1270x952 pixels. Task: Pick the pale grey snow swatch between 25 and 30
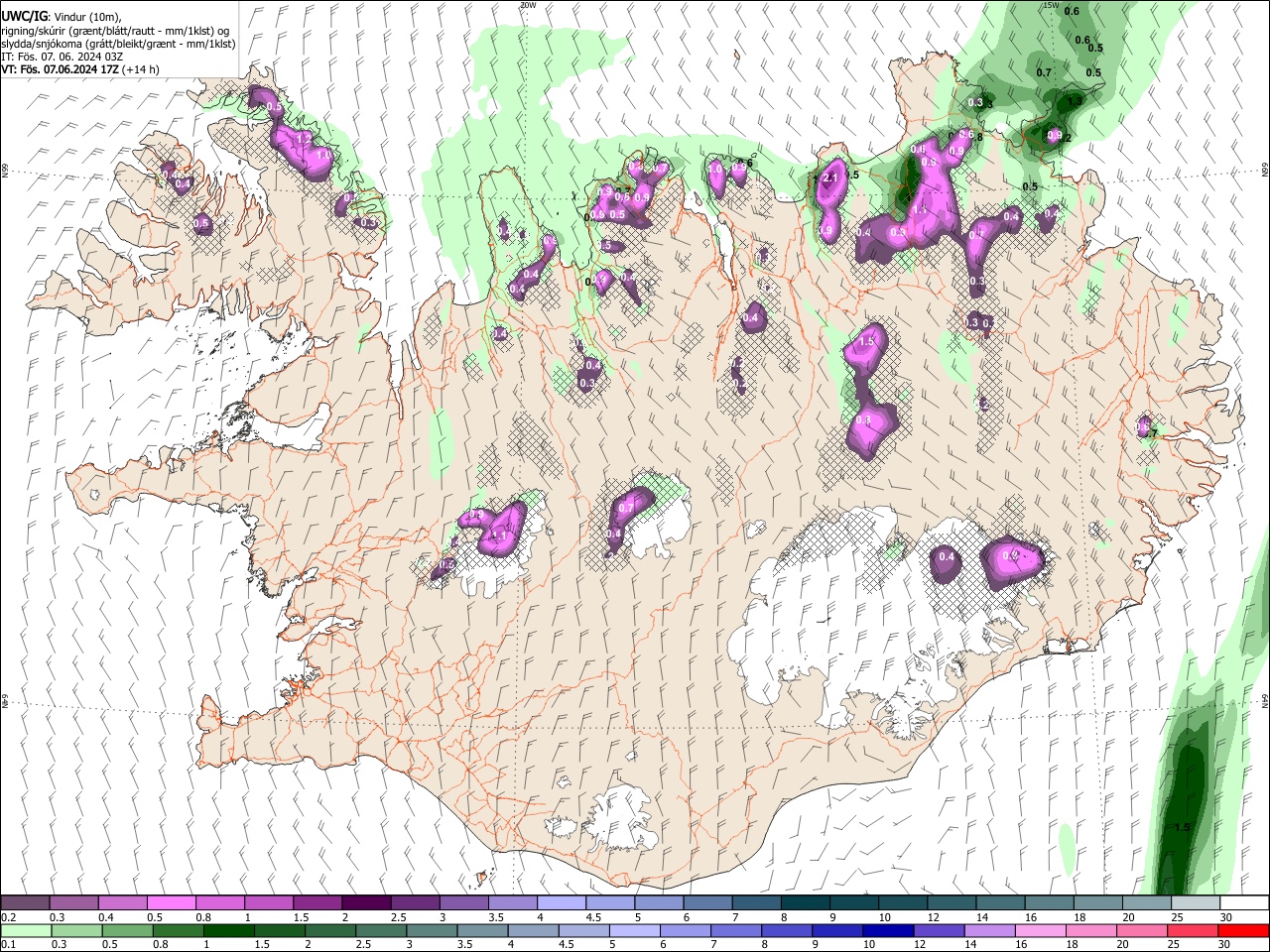(x=1196, y=902)
